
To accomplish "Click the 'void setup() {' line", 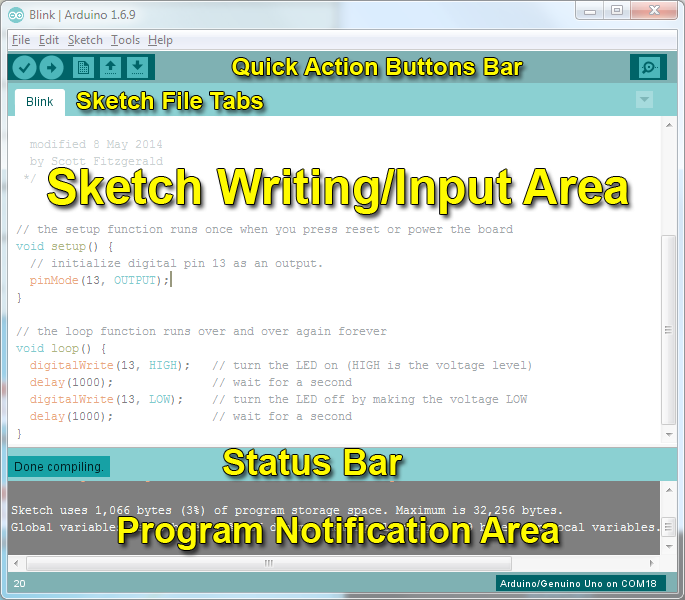I will click(65, 246).
